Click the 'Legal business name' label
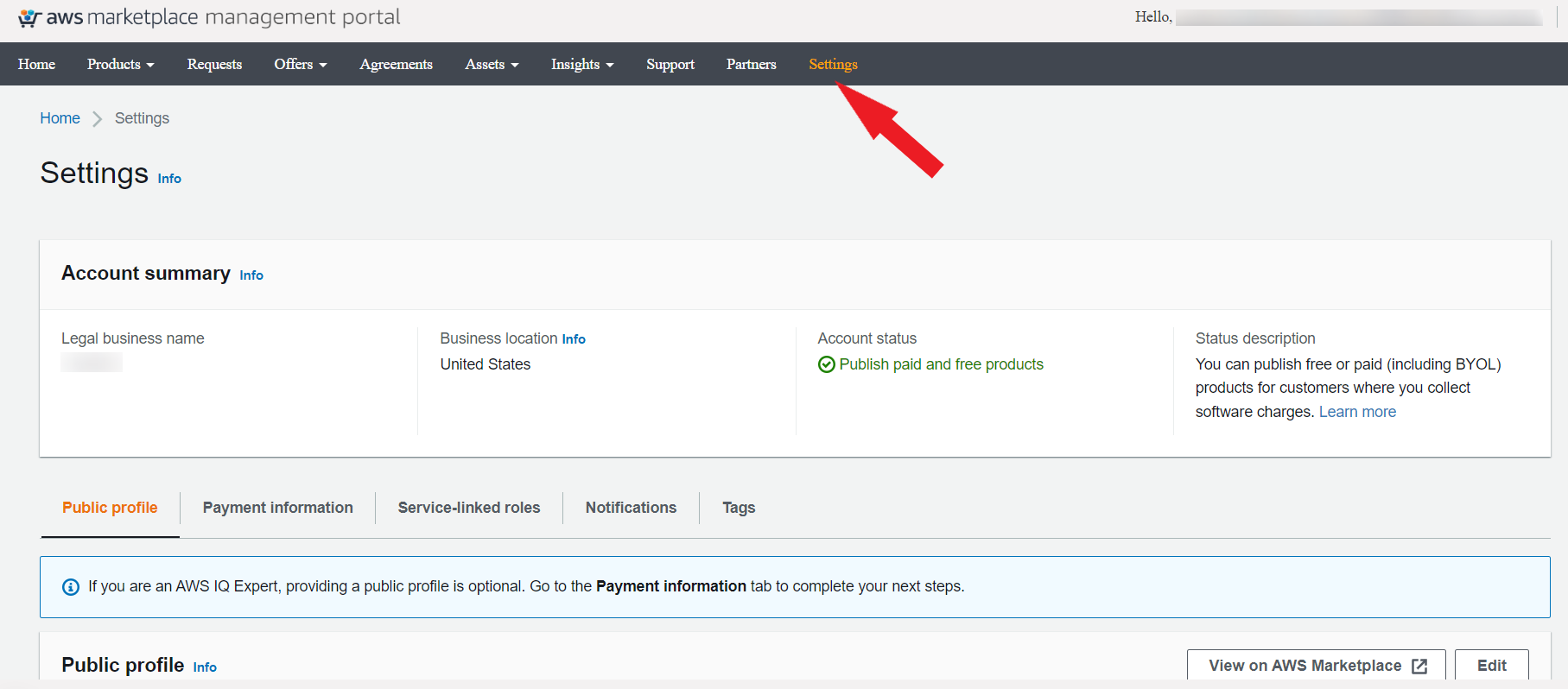 coord(133,338)
